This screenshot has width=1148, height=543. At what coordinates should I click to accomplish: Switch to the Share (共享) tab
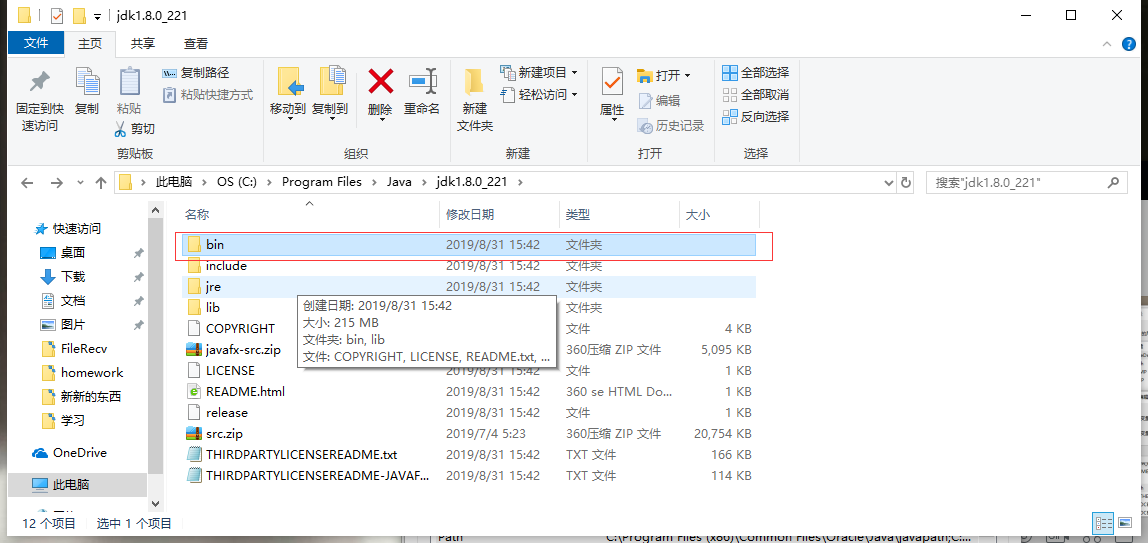click(x=143, y=44)
